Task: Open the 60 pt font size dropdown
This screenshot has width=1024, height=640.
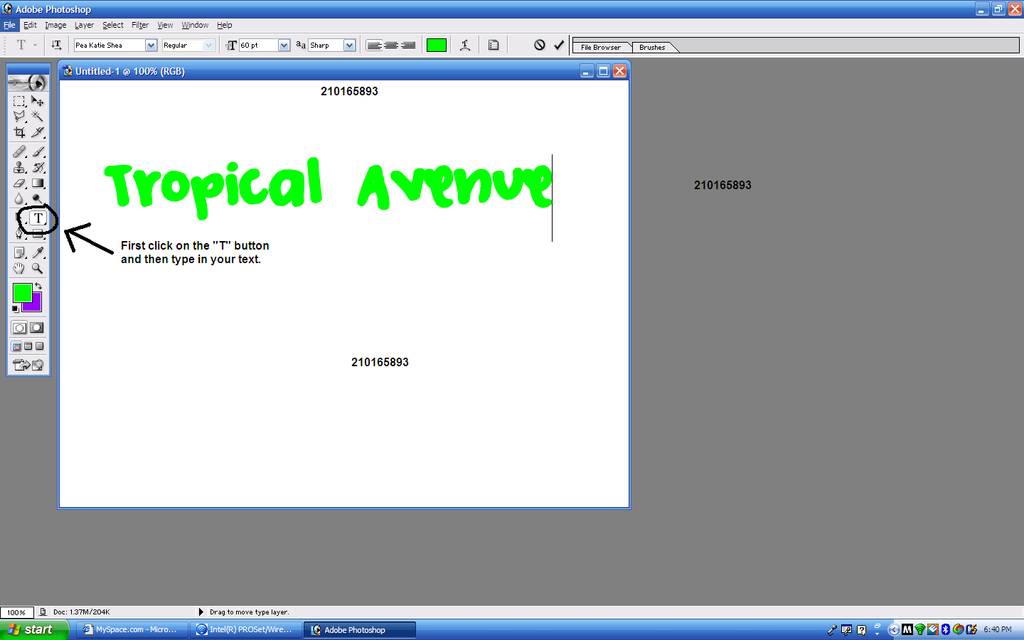Action: tap(284, 45)
